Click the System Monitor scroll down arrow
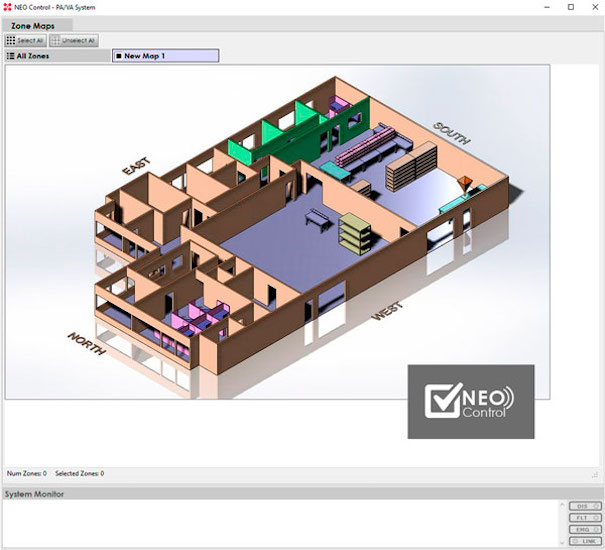Screen dimensions: 605x550 click(x=560, y=541)
